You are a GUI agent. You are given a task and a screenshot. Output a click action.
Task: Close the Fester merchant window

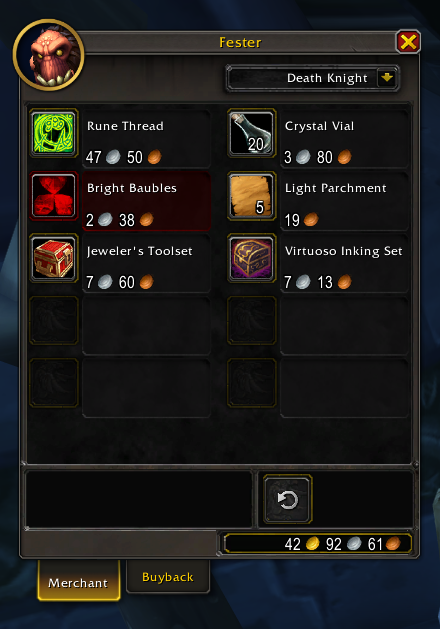[x=408, y=42]
